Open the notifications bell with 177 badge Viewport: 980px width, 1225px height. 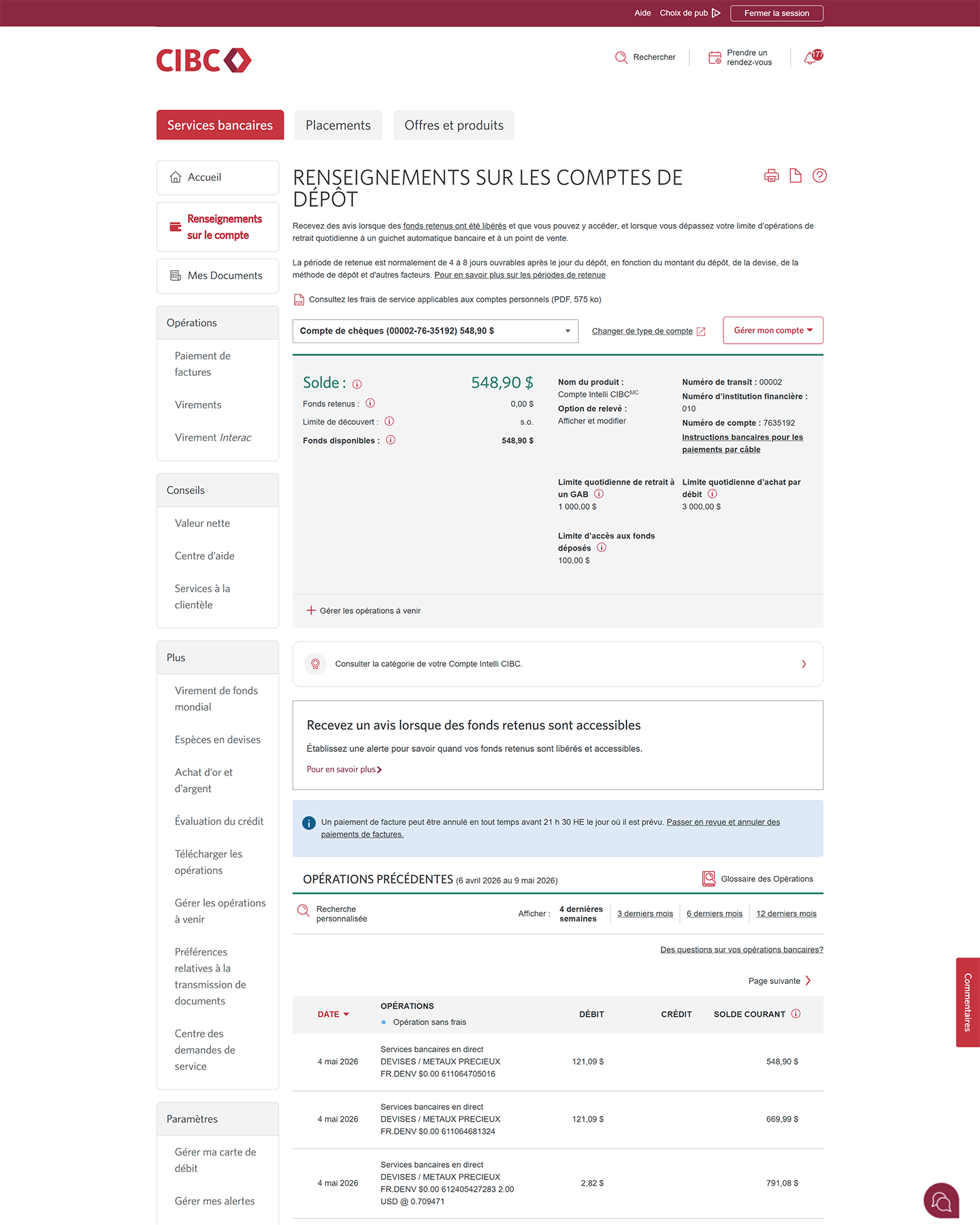813,57
